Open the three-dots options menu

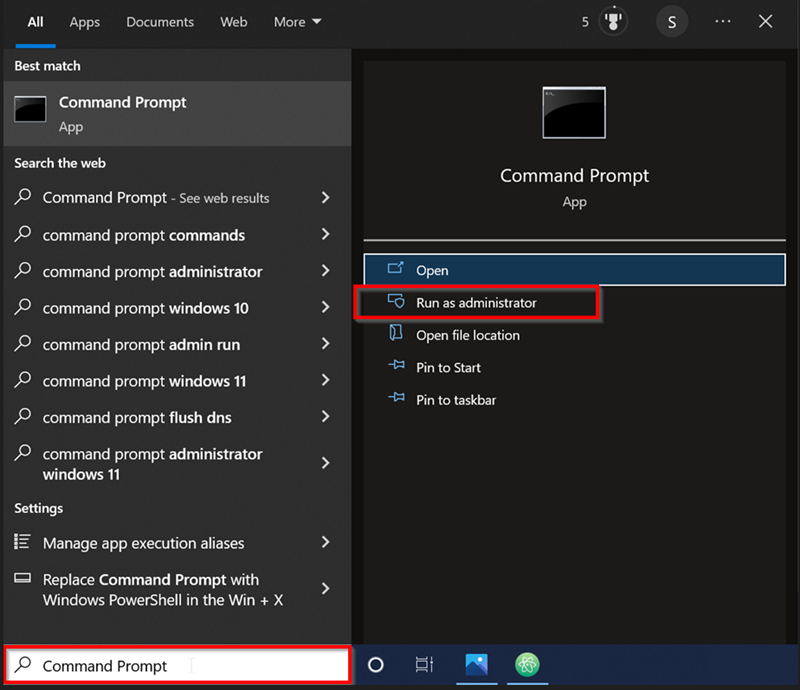coord(721,22)
